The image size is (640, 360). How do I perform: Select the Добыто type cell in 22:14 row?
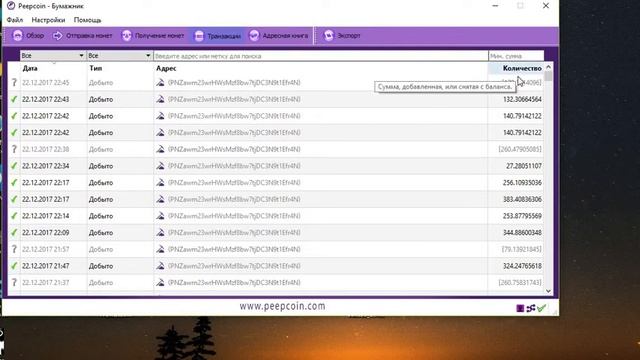click(x=101, y=216)
